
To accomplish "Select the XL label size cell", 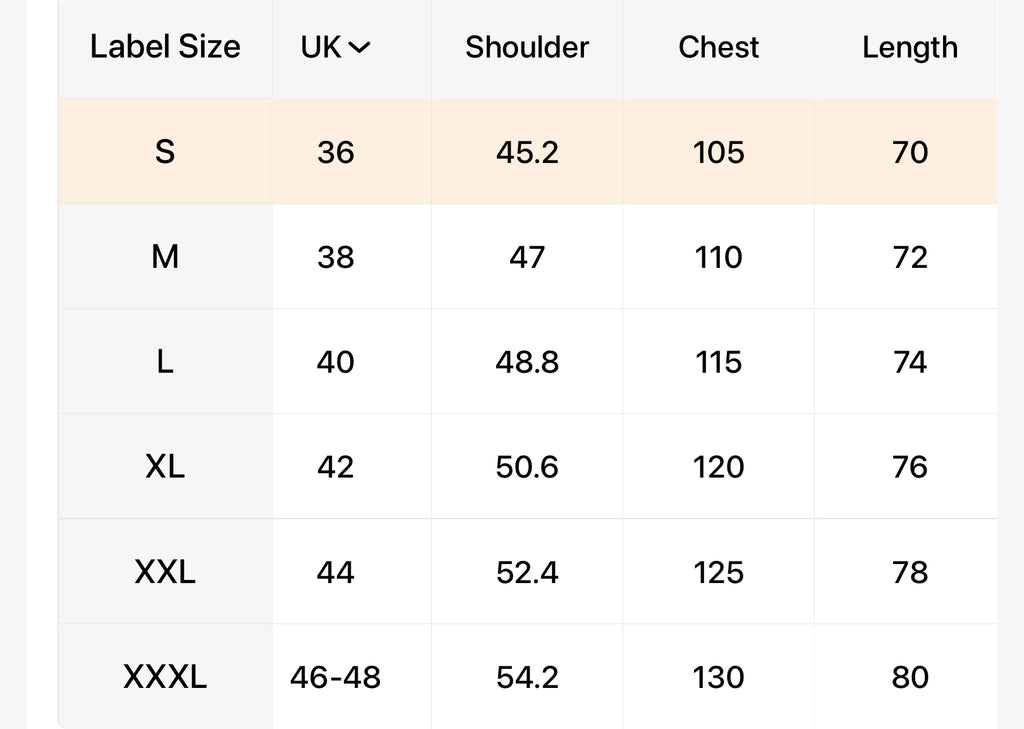I will pyautogui.click(x=165, y=466).
